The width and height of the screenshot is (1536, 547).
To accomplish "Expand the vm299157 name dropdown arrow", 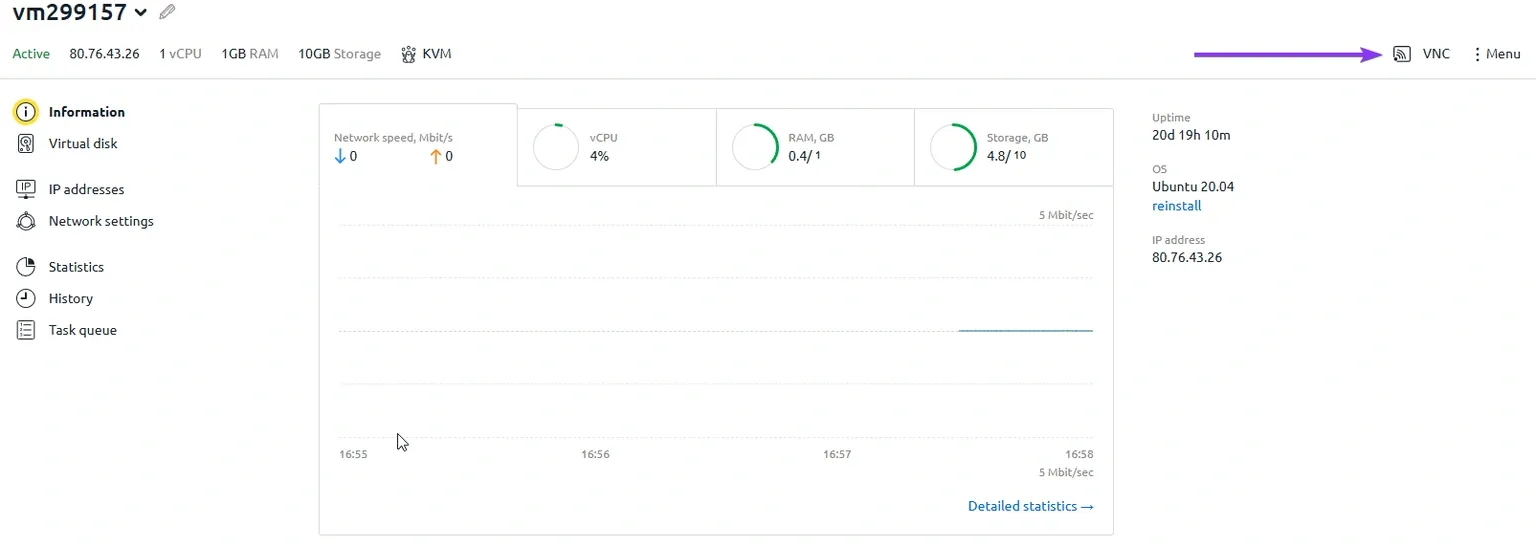I will click(x=141, y=13).
